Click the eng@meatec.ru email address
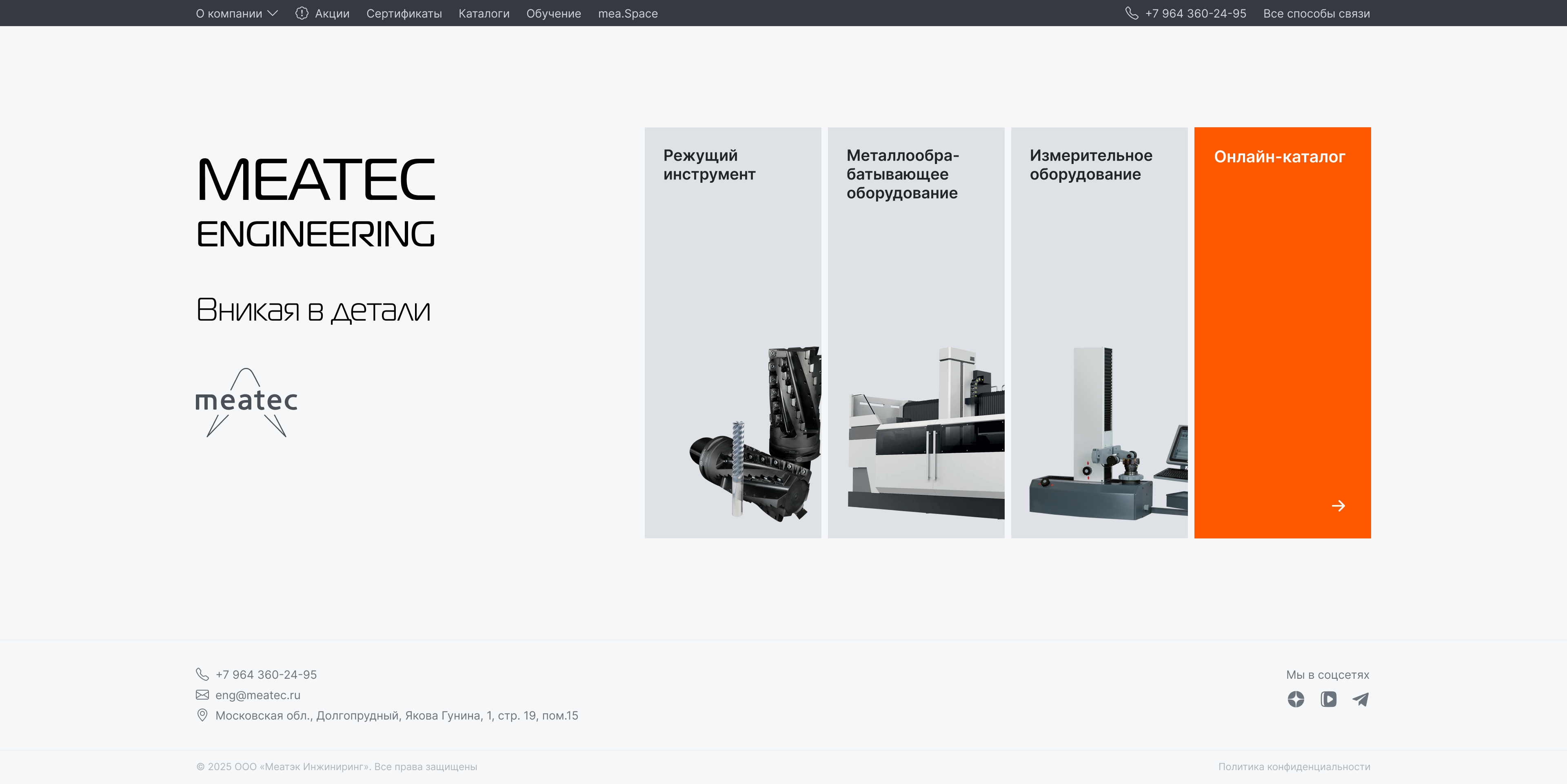Screen dimensions: 1567x784 (x=258, y=695)
